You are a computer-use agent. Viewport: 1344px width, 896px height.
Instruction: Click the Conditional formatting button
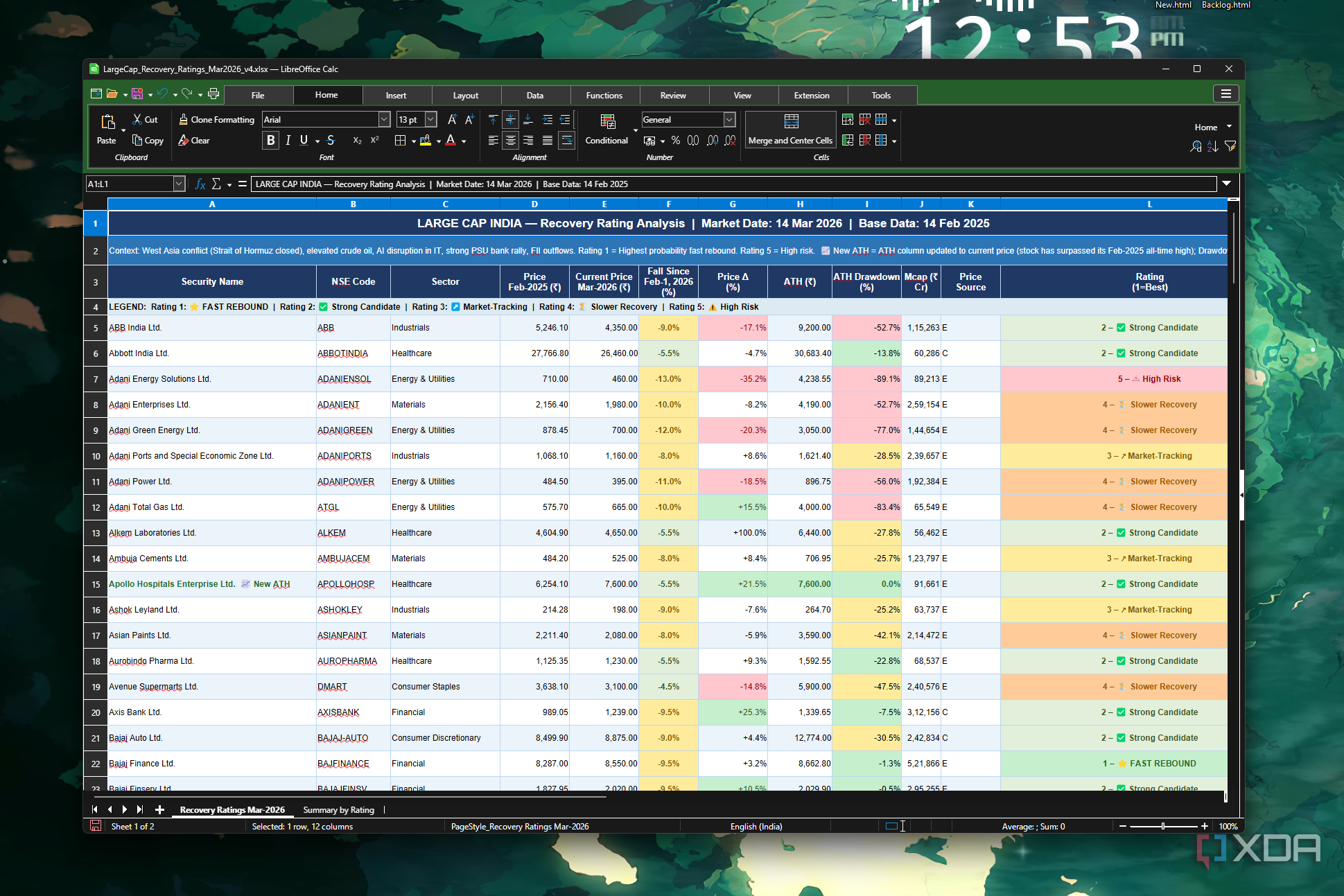coord(607,130)
